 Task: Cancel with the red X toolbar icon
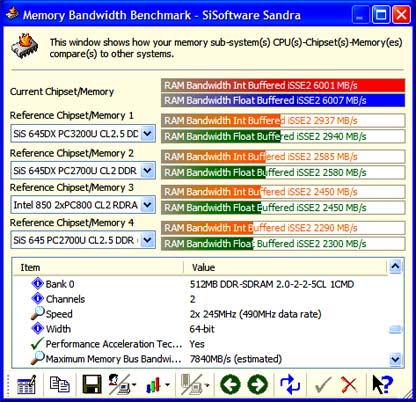click(349, 385)
